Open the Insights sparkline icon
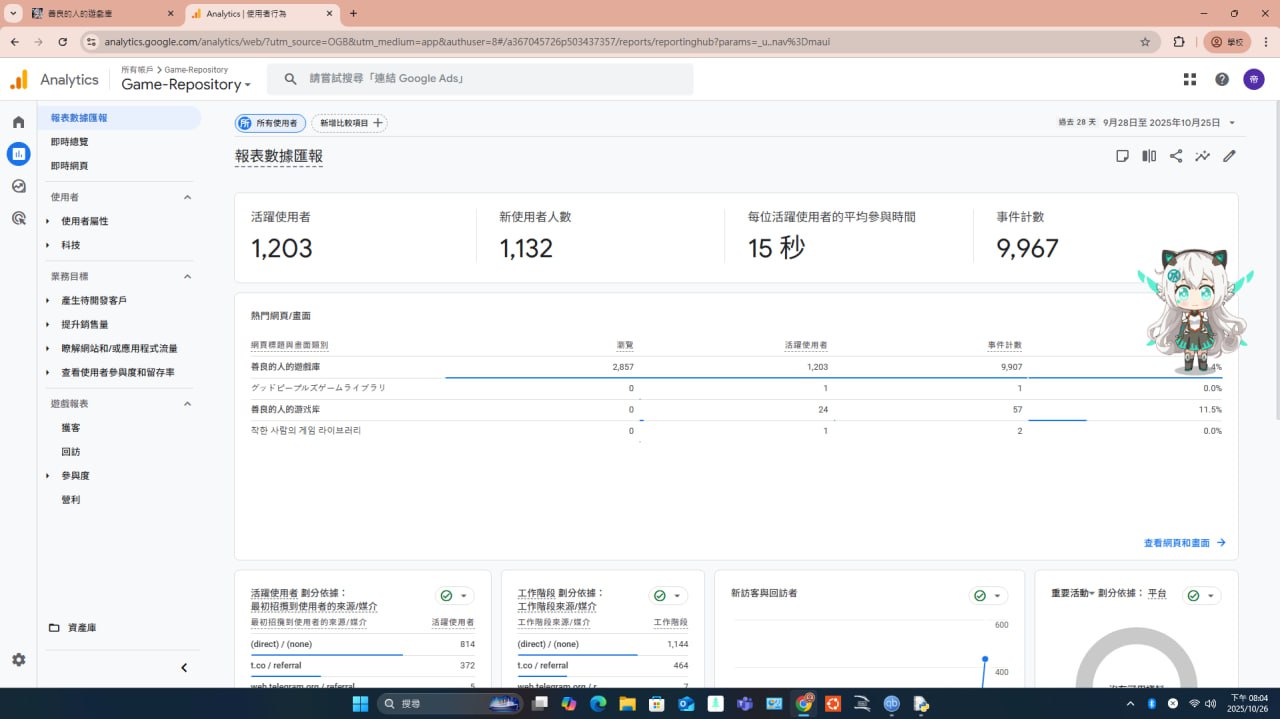1280x719 pixels. coord(1202,156)
